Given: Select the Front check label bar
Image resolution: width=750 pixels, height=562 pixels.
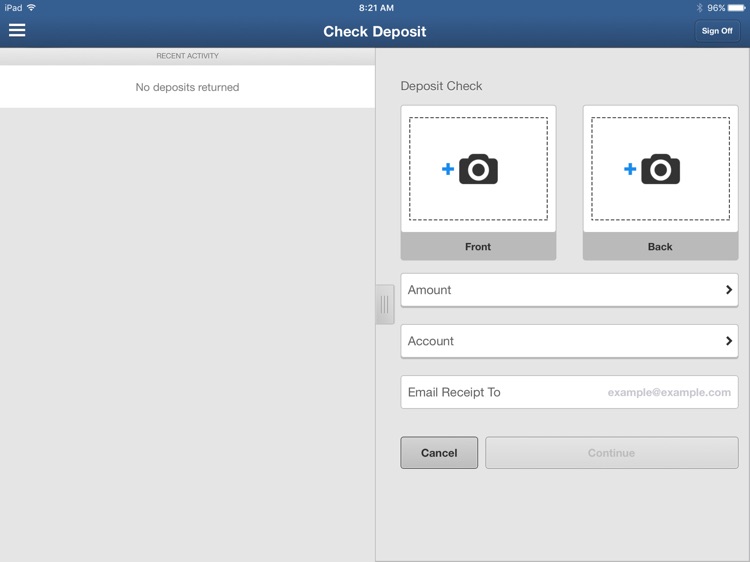Looking at the screenshot, I should click(x=478, y=246).
